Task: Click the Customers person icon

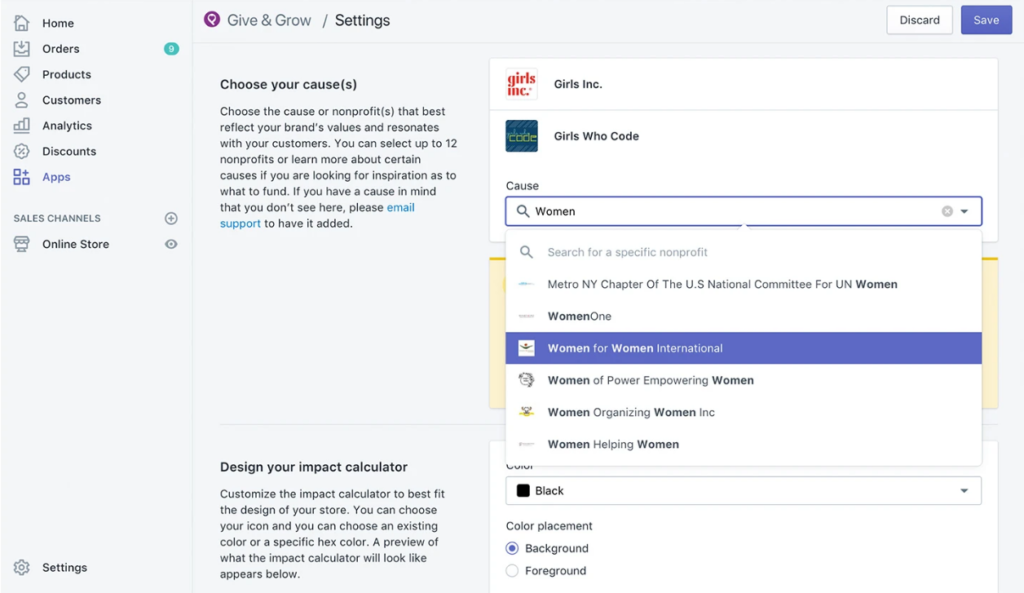Action: tap(22, 100)
